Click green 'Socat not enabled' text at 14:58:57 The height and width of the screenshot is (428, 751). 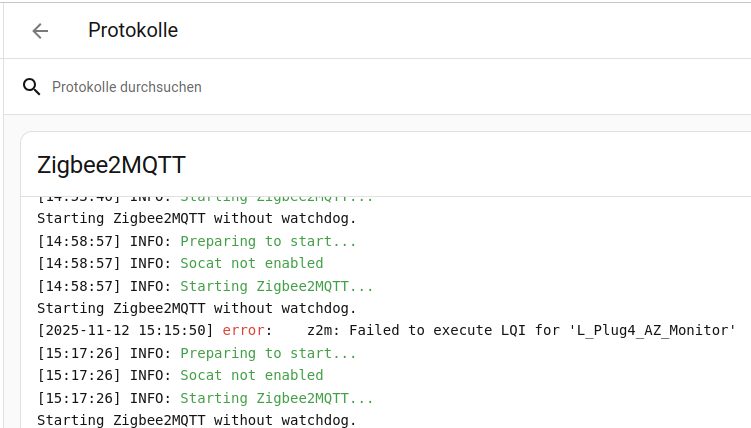click(252, 263)
